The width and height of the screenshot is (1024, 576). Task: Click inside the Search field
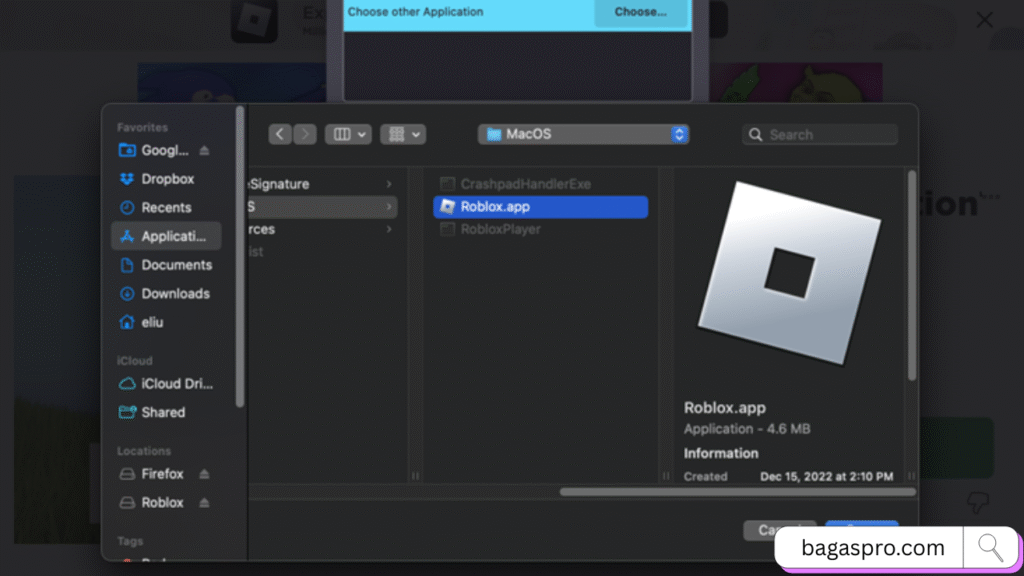820,133
